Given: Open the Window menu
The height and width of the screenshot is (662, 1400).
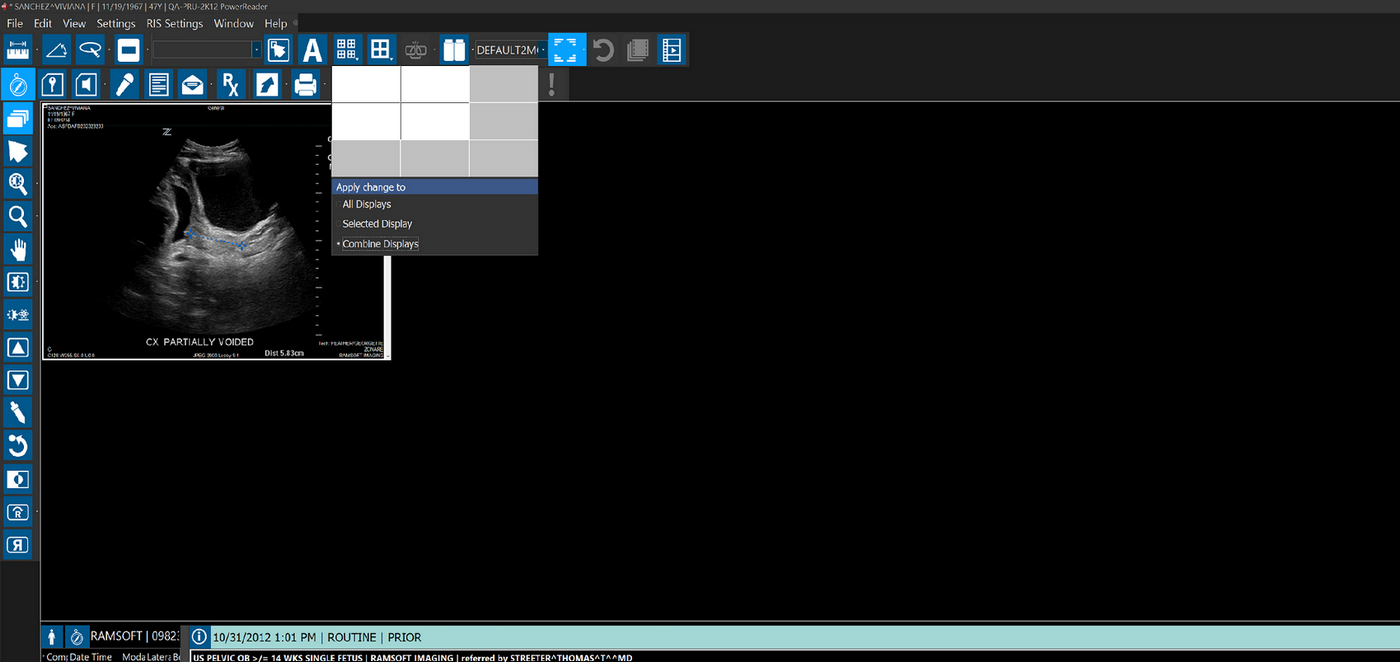Looking at the screenshot, I should (233, 23).
